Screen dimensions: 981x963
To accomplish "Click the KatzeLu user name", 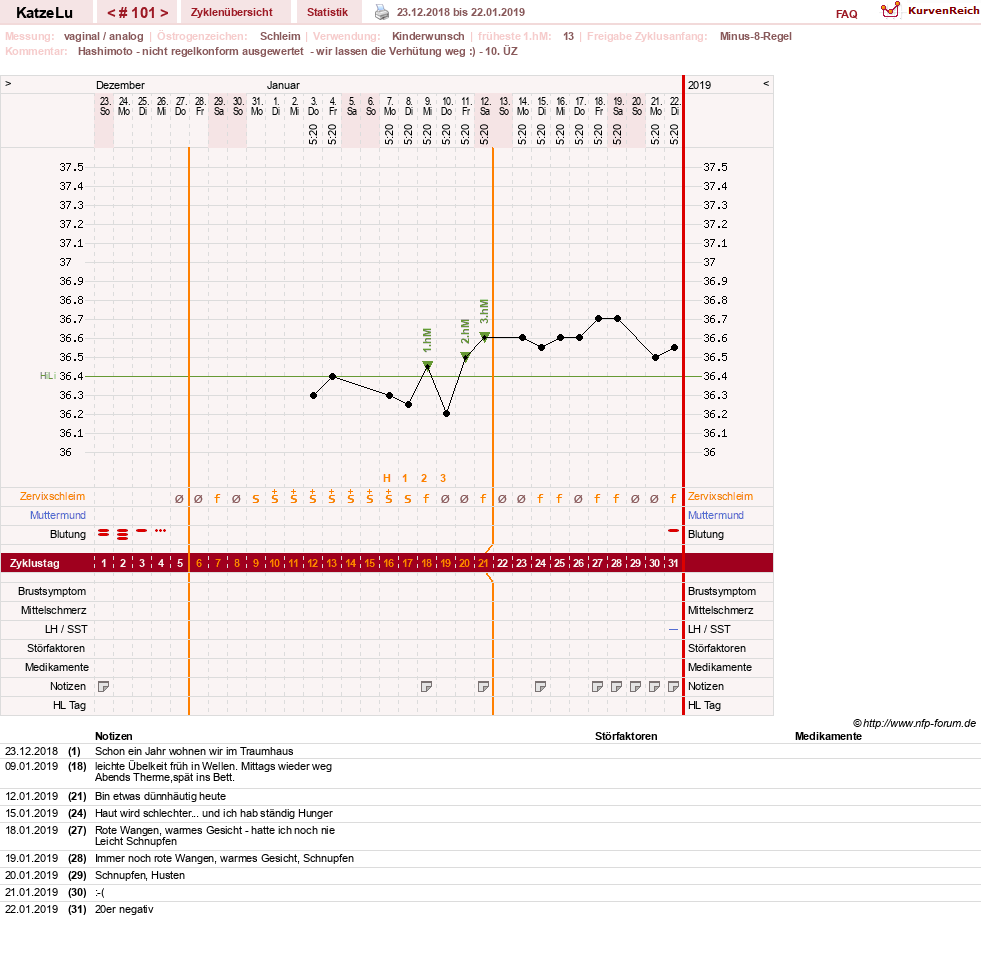I will pos(44,13).
